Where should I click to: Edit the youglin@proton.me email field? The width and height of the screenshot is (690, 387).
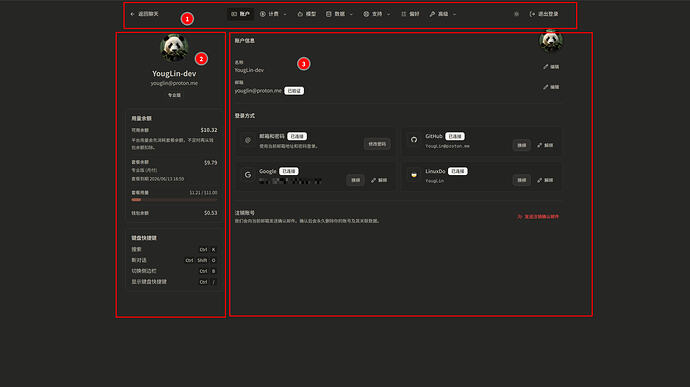point(551,87)
